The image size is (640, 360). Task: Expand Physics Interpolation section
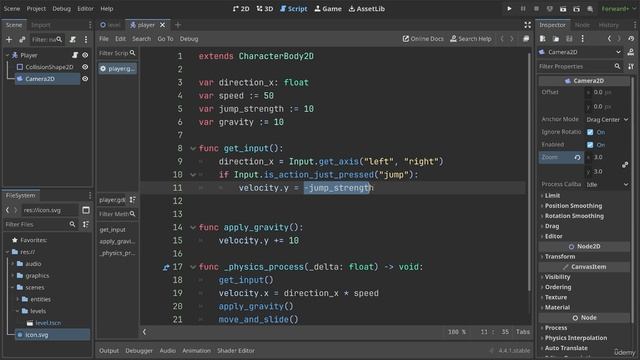click(576, 338)
